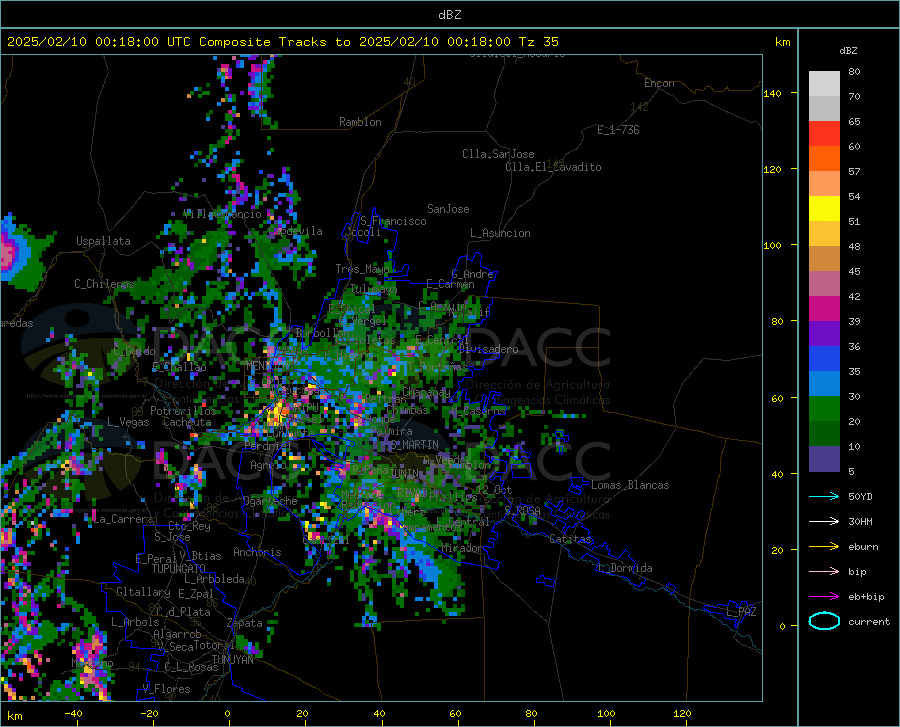Click the 'dBZ' title at window top
Image resolution: width=900 pixels, height=727 pixels.
click(449, 15)
